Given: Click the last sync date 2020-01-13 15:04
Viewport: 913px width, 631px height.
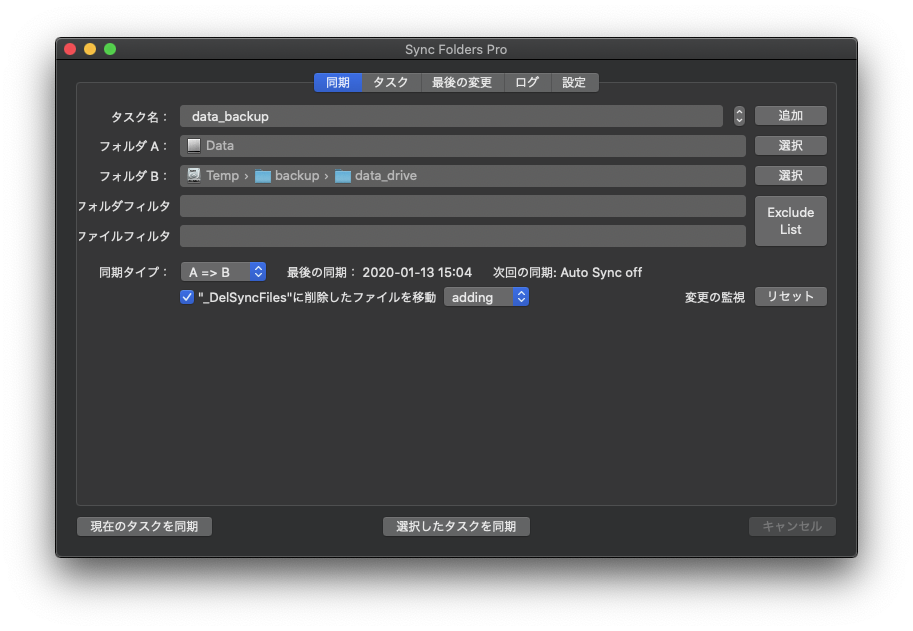Looking at the screenshot, I should click(x=417, y=272).
